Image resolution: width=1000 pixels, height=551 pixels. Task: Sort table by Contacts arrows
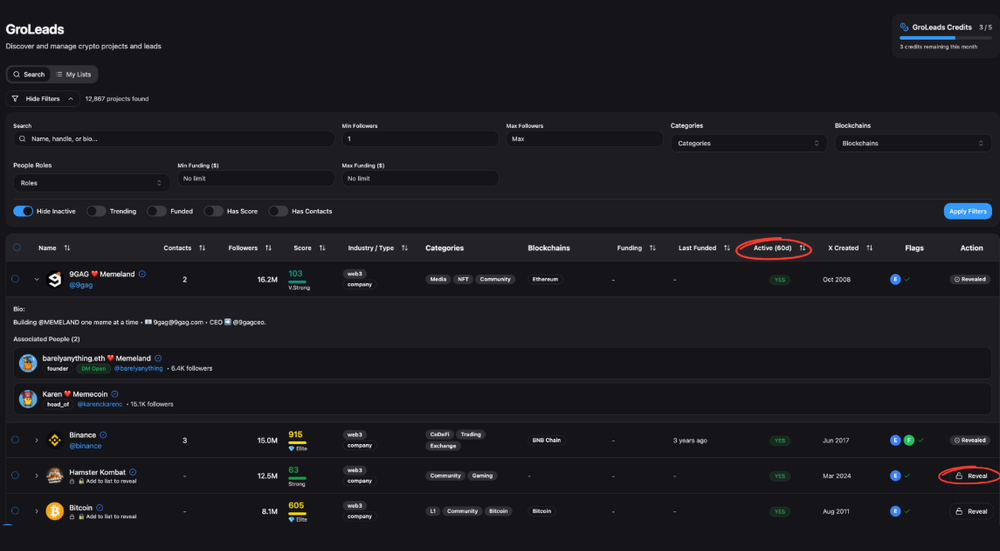[x=202, y=248]
